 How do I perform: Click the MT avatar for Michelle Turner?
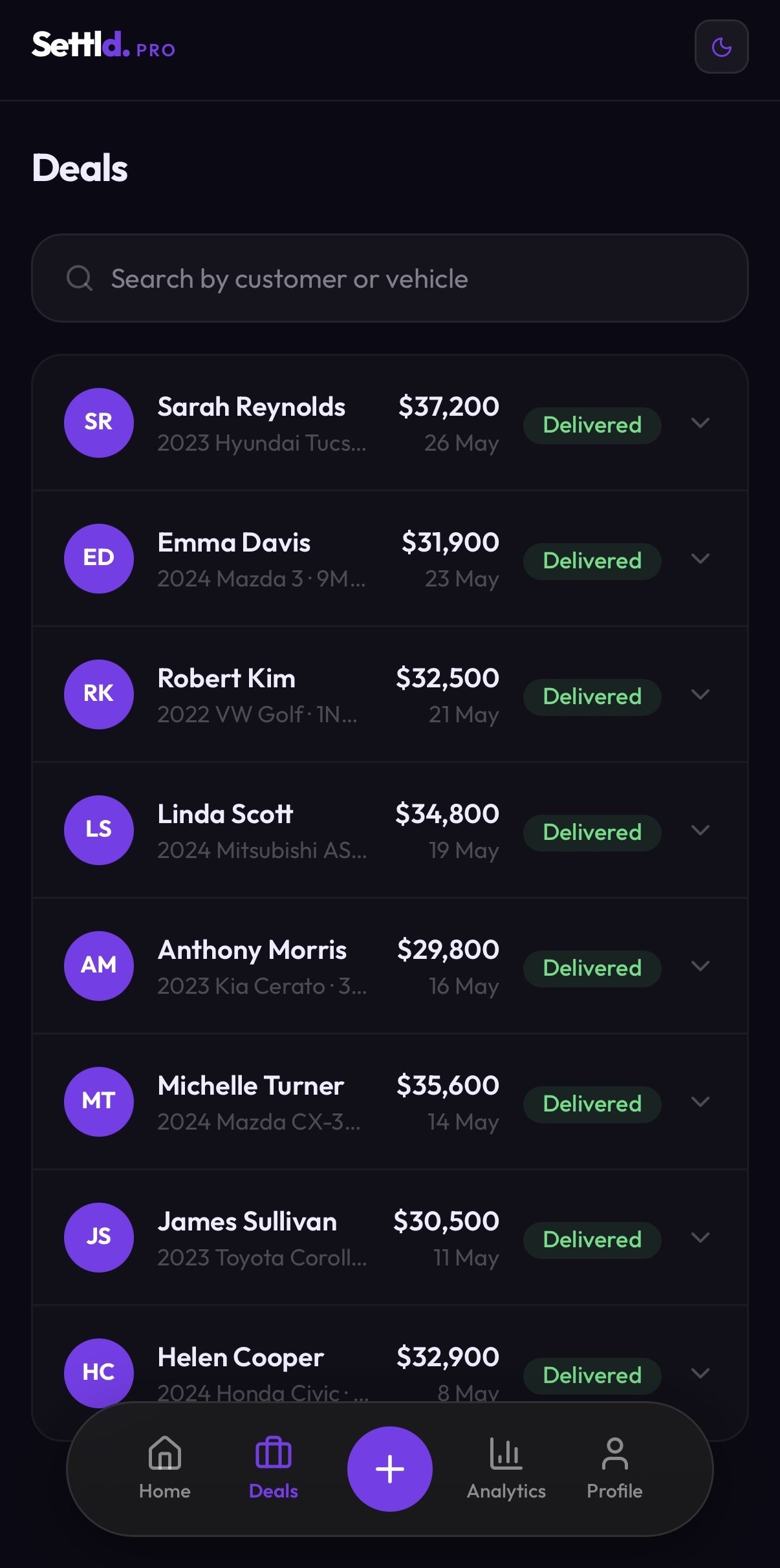(98, 1101)
